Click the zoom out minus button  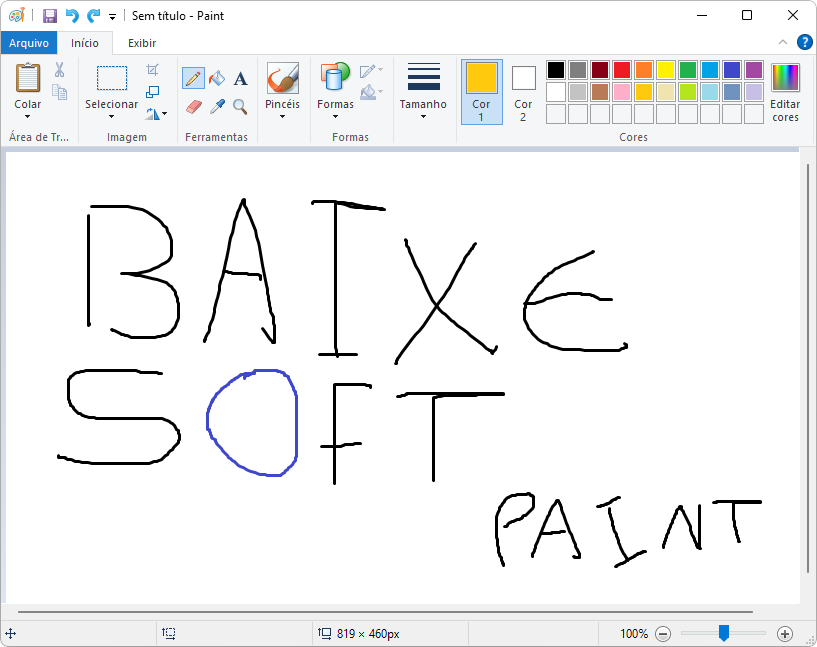(x=663, y=634)
